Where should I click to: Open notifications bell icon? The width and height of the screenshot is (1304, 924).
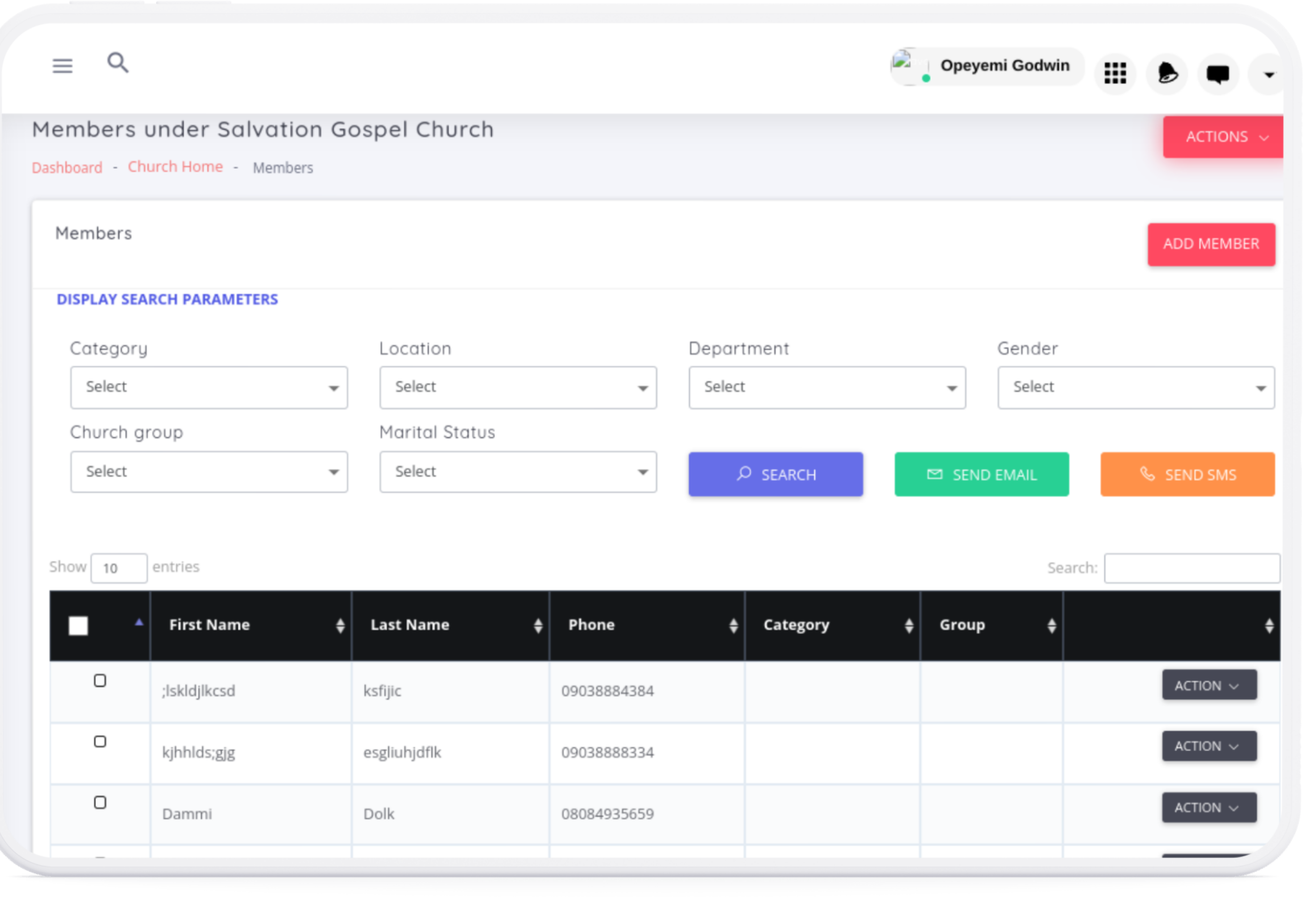1167,73
